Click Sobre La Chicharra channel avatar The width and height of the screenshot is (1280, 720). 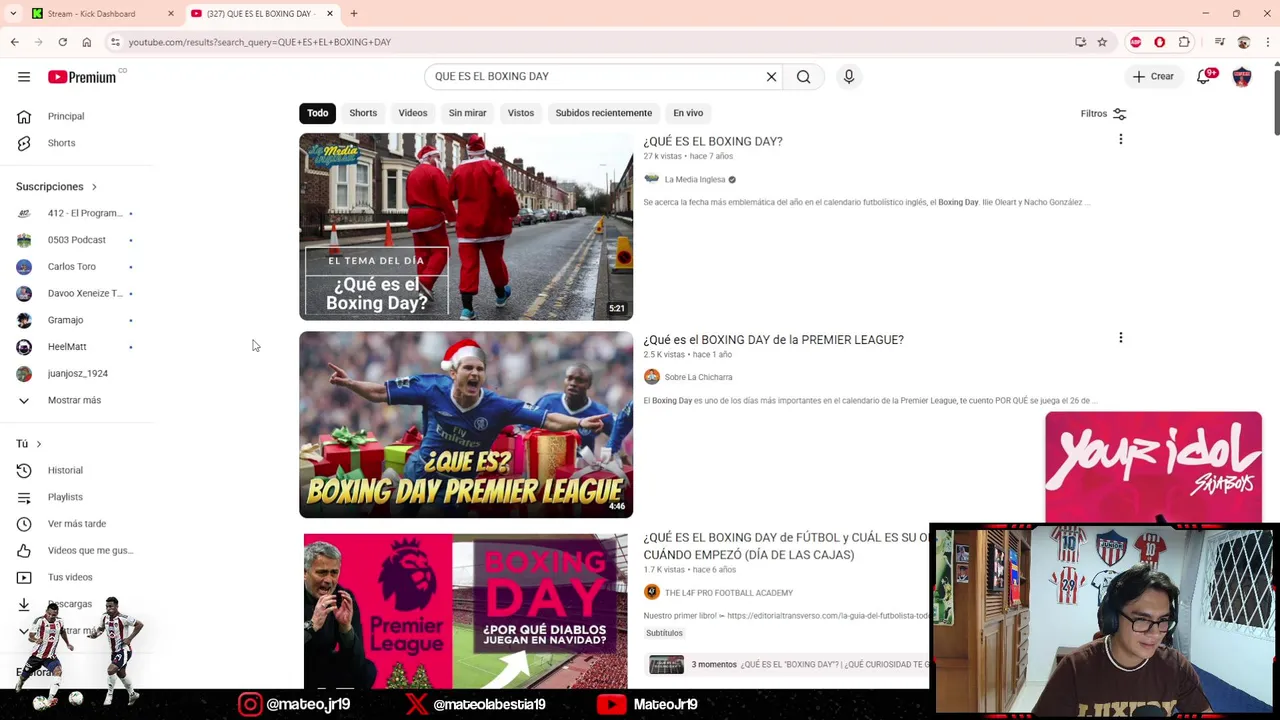[x=652, y=377]
